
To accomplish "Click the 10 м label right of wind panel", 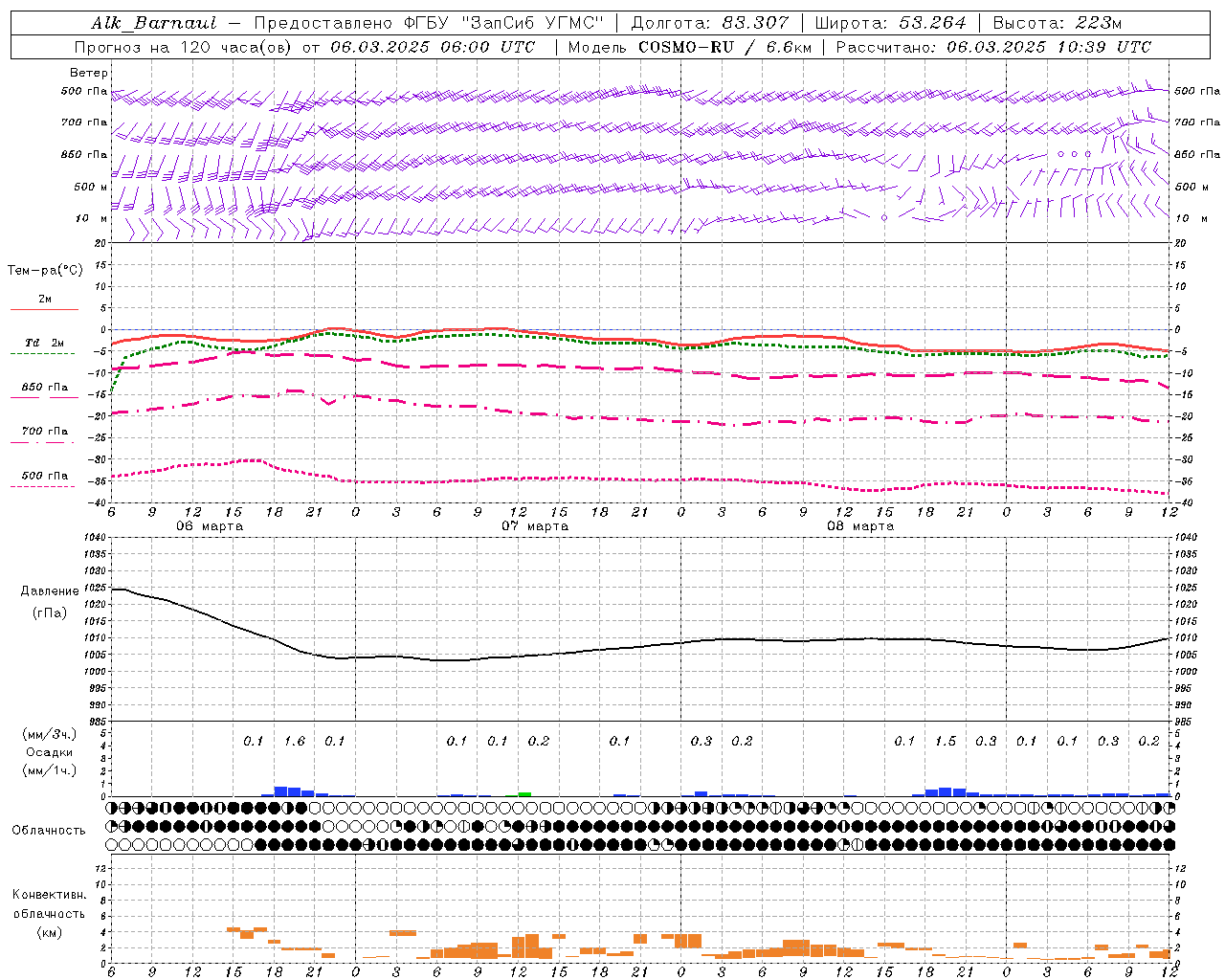I will coord(1192,219).
